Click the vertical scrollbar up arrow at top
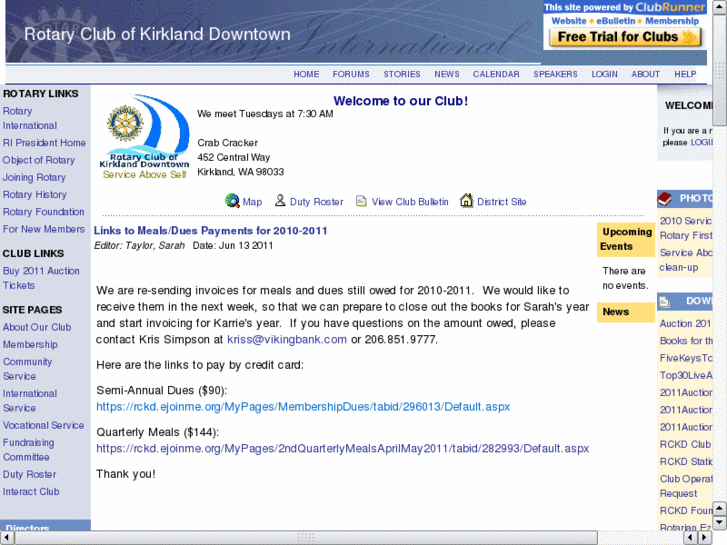 (719, 6)
